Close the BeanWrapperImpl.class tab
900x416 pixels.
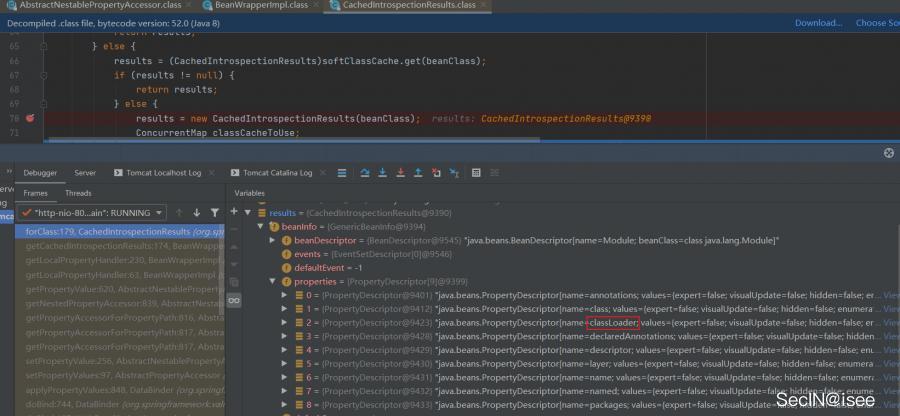coord(317,5)
